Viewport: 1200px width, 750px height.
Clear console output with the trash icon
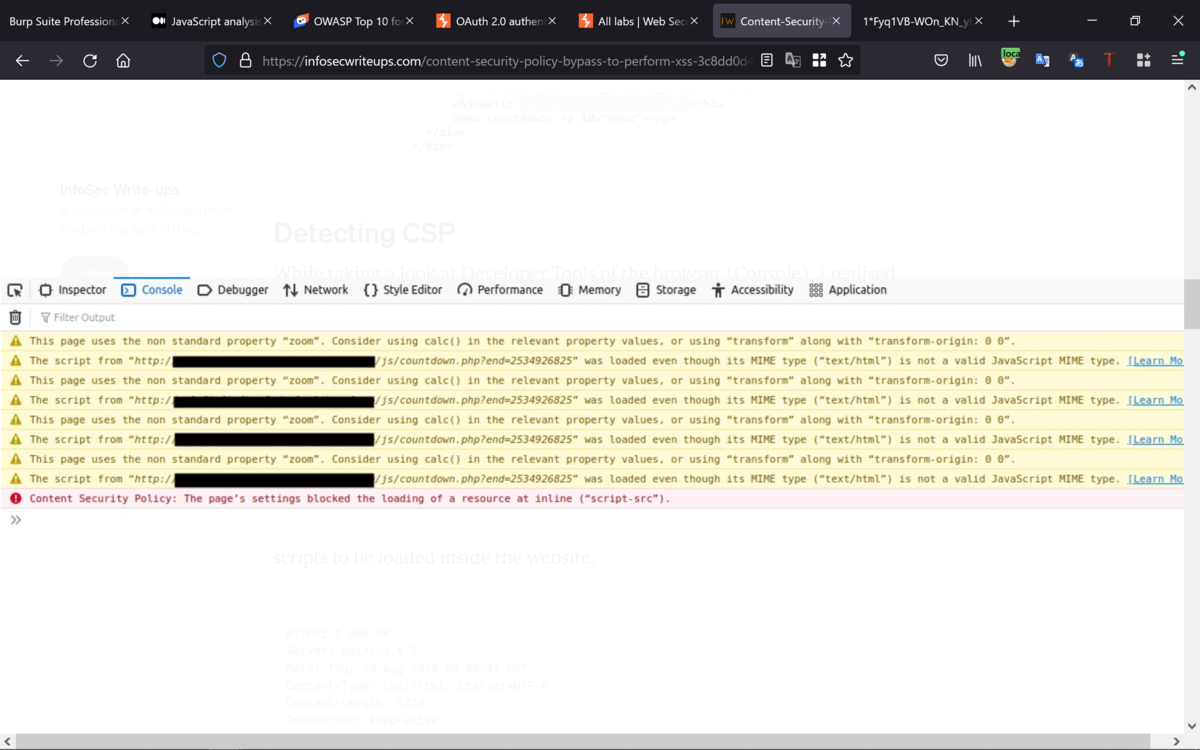15,317
